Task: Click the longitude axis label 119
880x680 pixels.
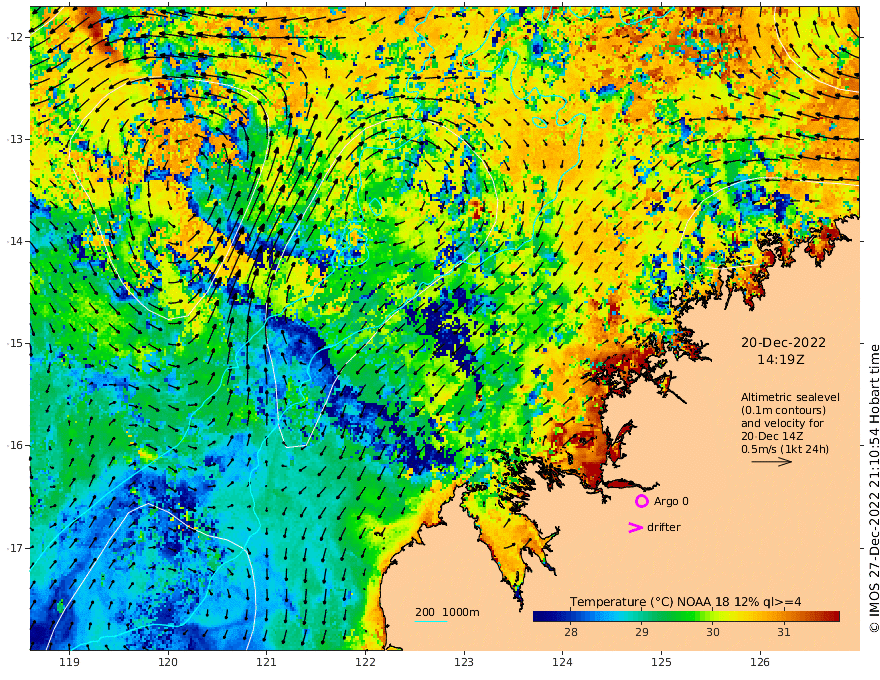Action: 70,662
